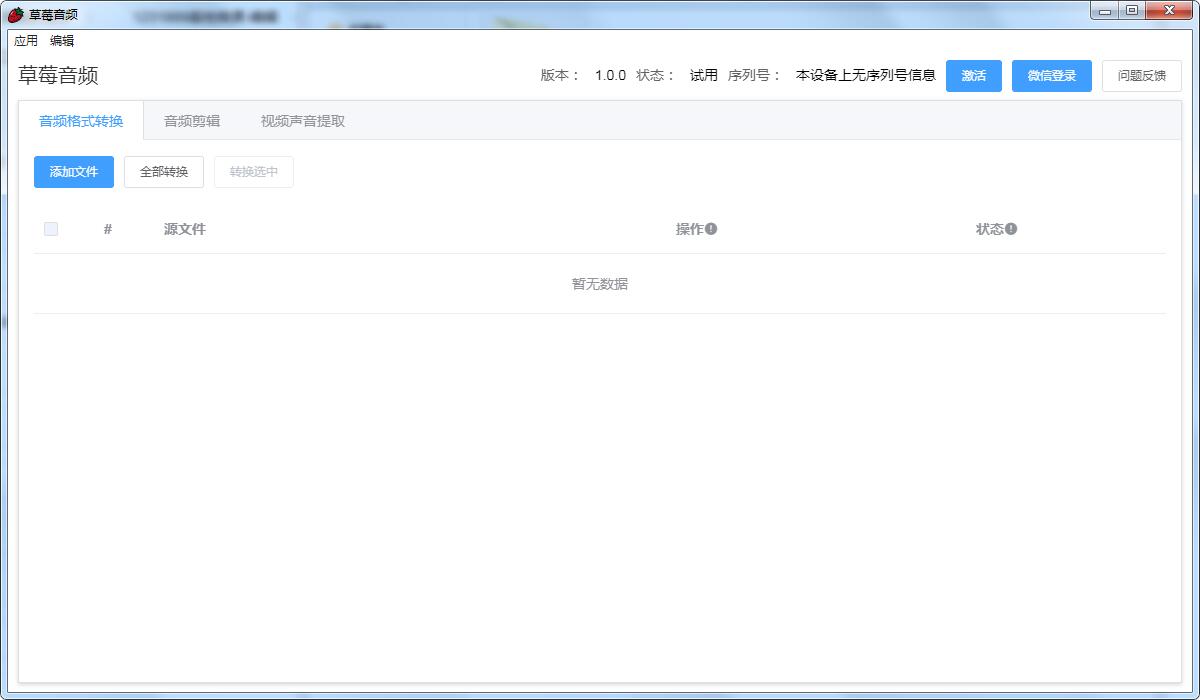Switch to the 音频格式转换 tab
This screenshot has height=700, width=1200.
[x=81, y=121]
